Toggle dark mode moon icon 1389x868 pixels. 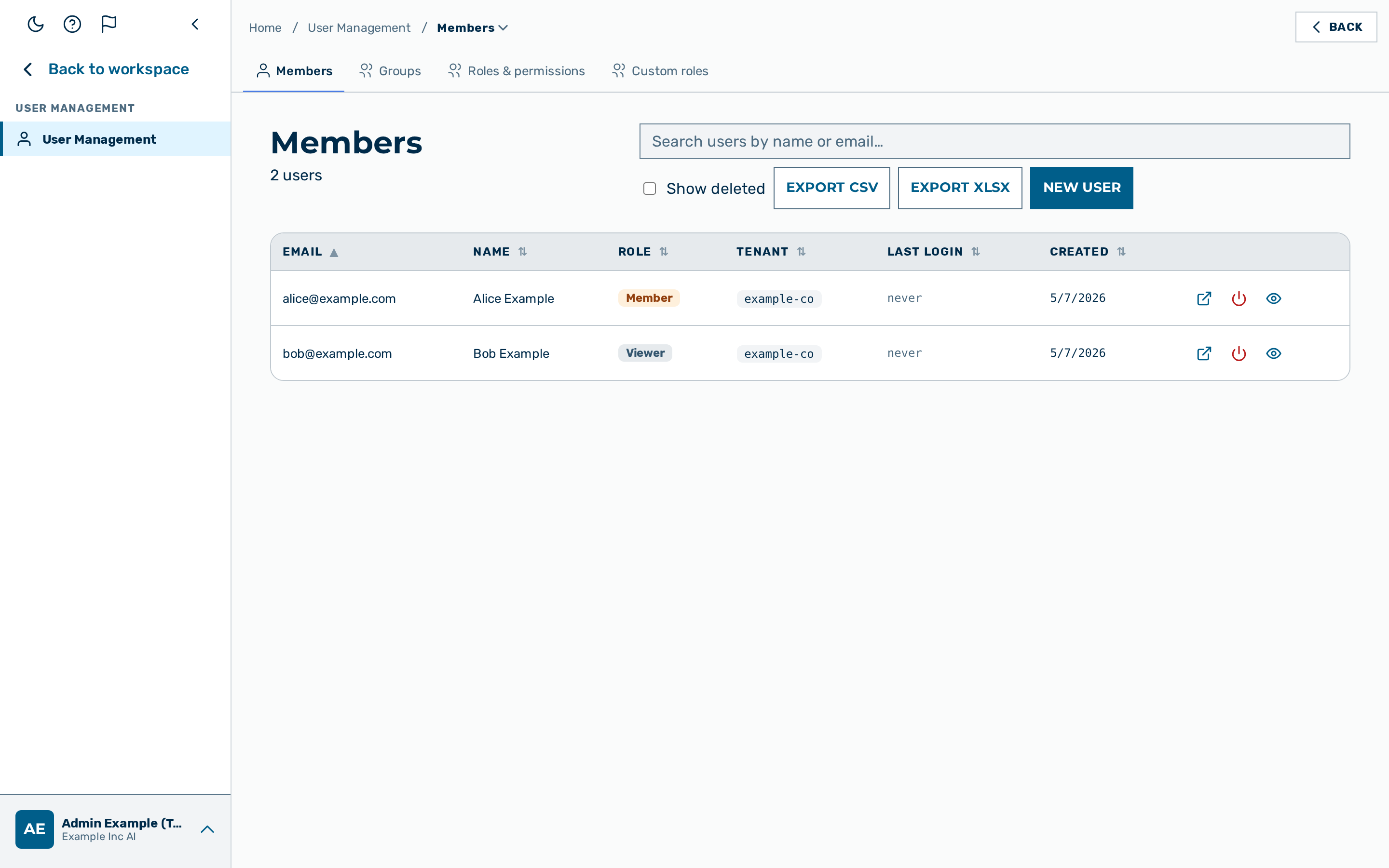36,24
